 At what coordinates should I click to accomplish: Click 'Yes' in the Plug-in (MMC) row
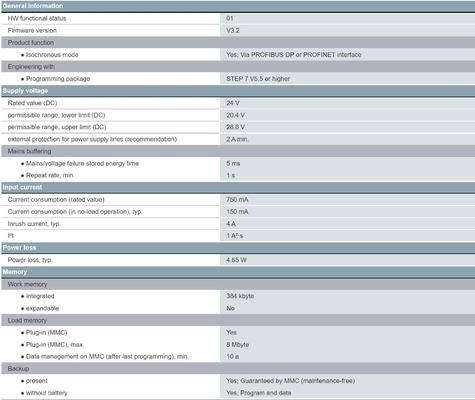[231, 332]
